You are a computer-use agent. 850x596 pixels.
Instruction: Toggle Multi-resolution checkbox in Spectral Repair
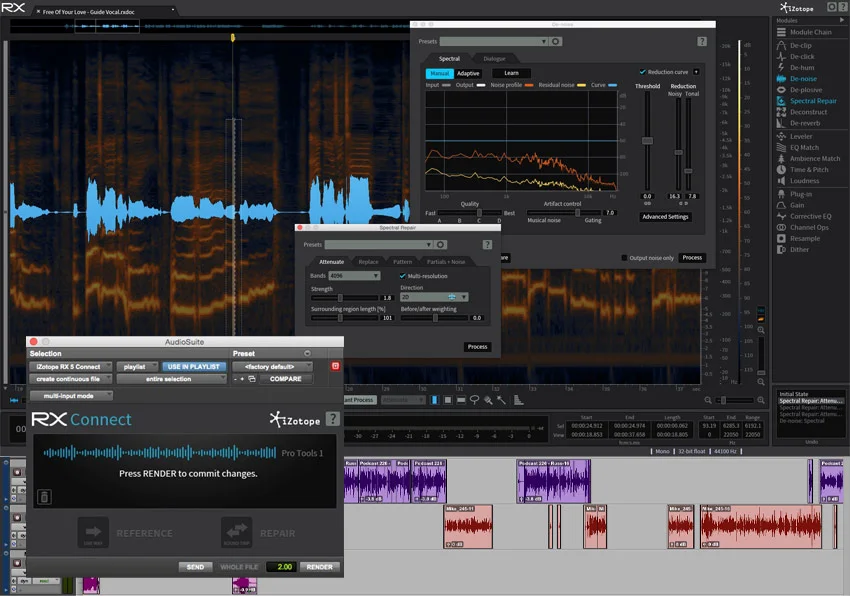(x=403, y=276)
